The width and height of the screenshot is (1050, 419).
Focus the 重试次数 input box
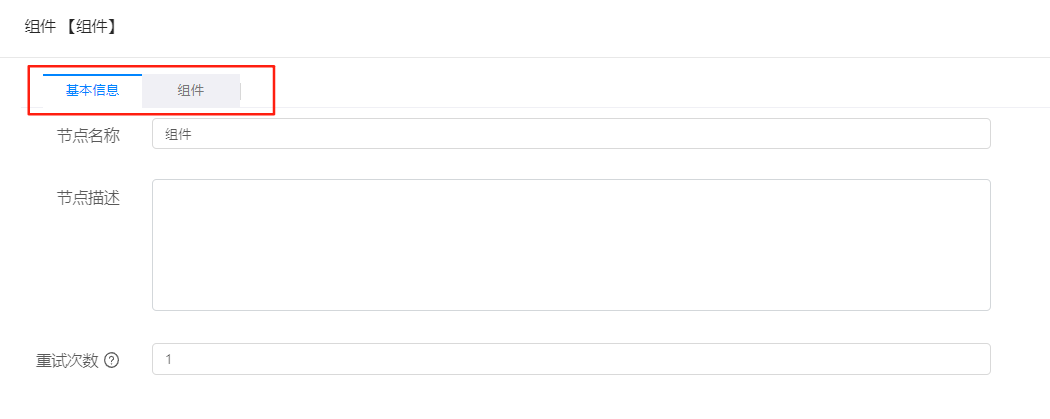571,359
